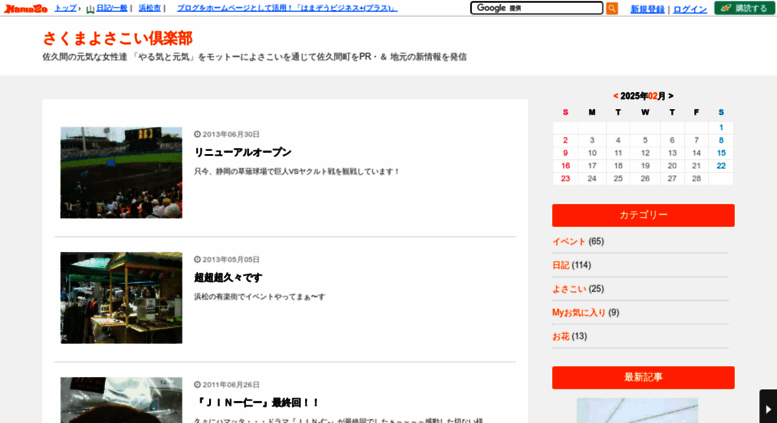Select February 28 in the calendar
Image resolution: width=777 pixels, height=423 pixels.
click(x=696, y=179)
